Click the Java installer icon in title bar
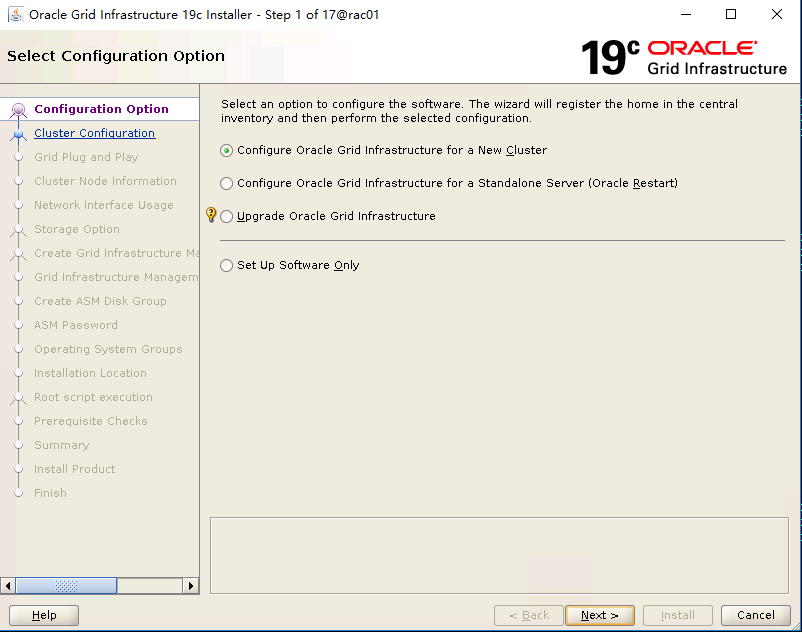The height and width of the screenshot is (632, 802). coord(16,14)
